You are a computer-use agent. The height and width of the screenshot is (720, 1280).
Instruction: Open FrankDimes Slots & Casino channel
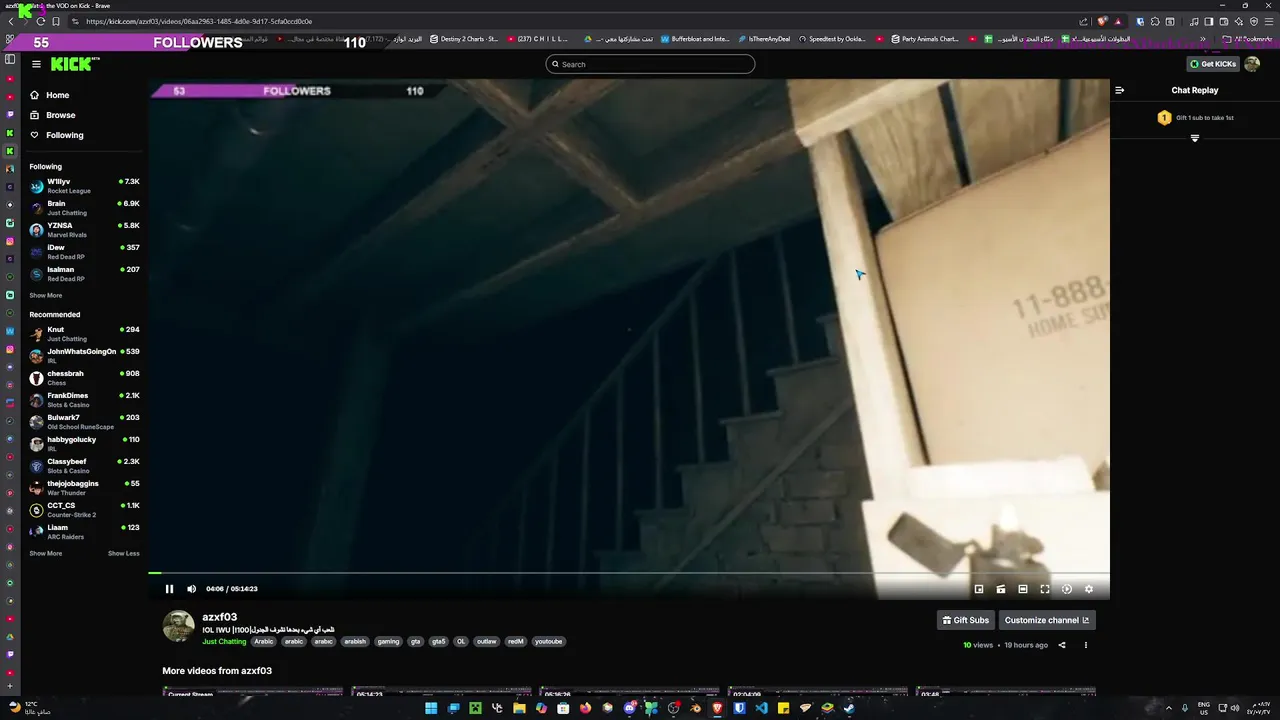84,400
